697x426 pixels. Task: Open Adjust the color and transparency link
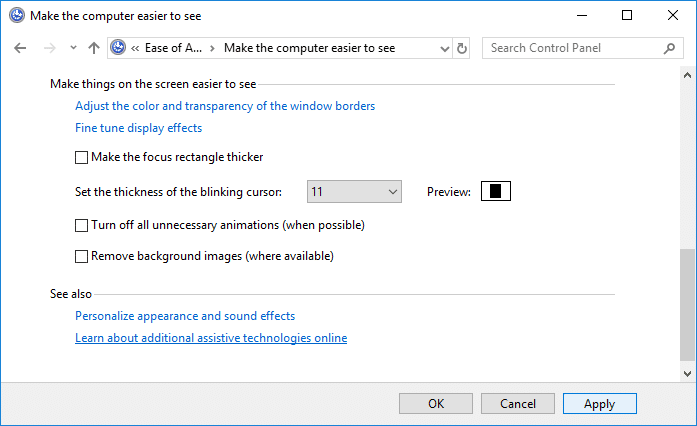[x=225, y=105]
